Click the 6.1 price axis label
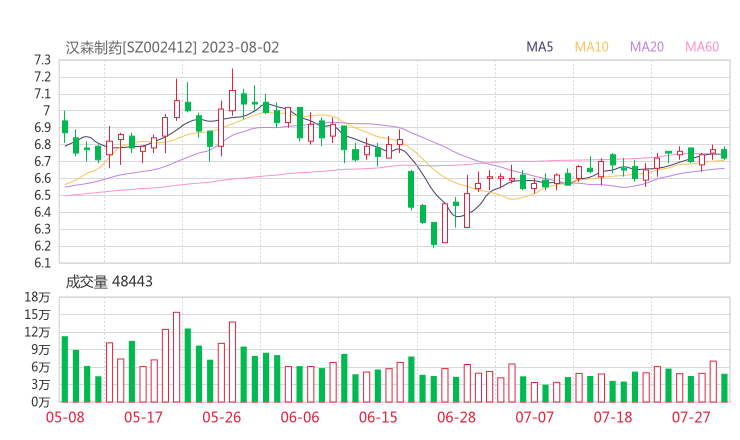 pyautogui.click(x=42, y=263)
